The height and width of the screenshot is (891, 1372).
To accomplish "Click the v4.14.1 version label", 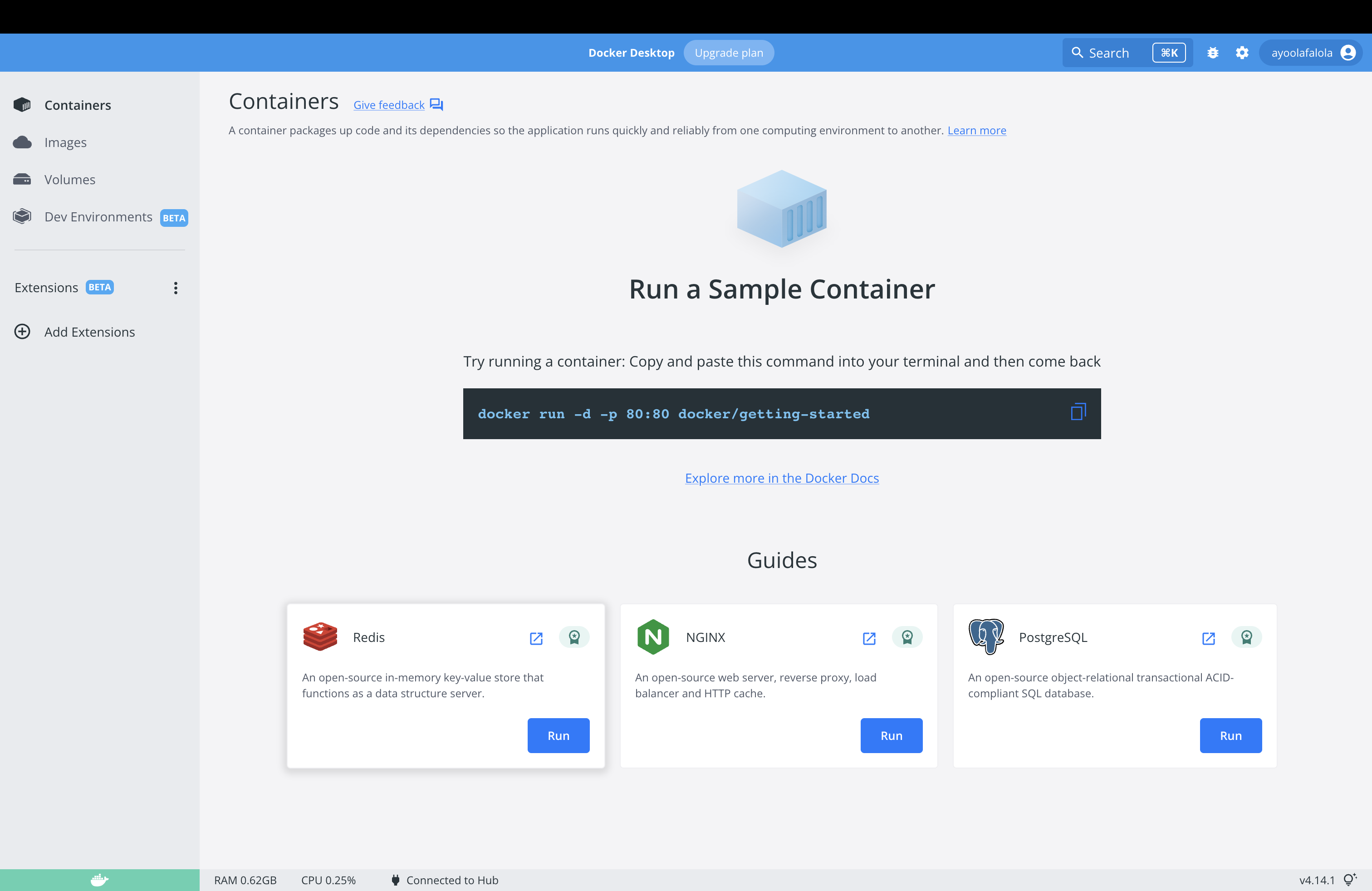I will [x=1317, y=880].
